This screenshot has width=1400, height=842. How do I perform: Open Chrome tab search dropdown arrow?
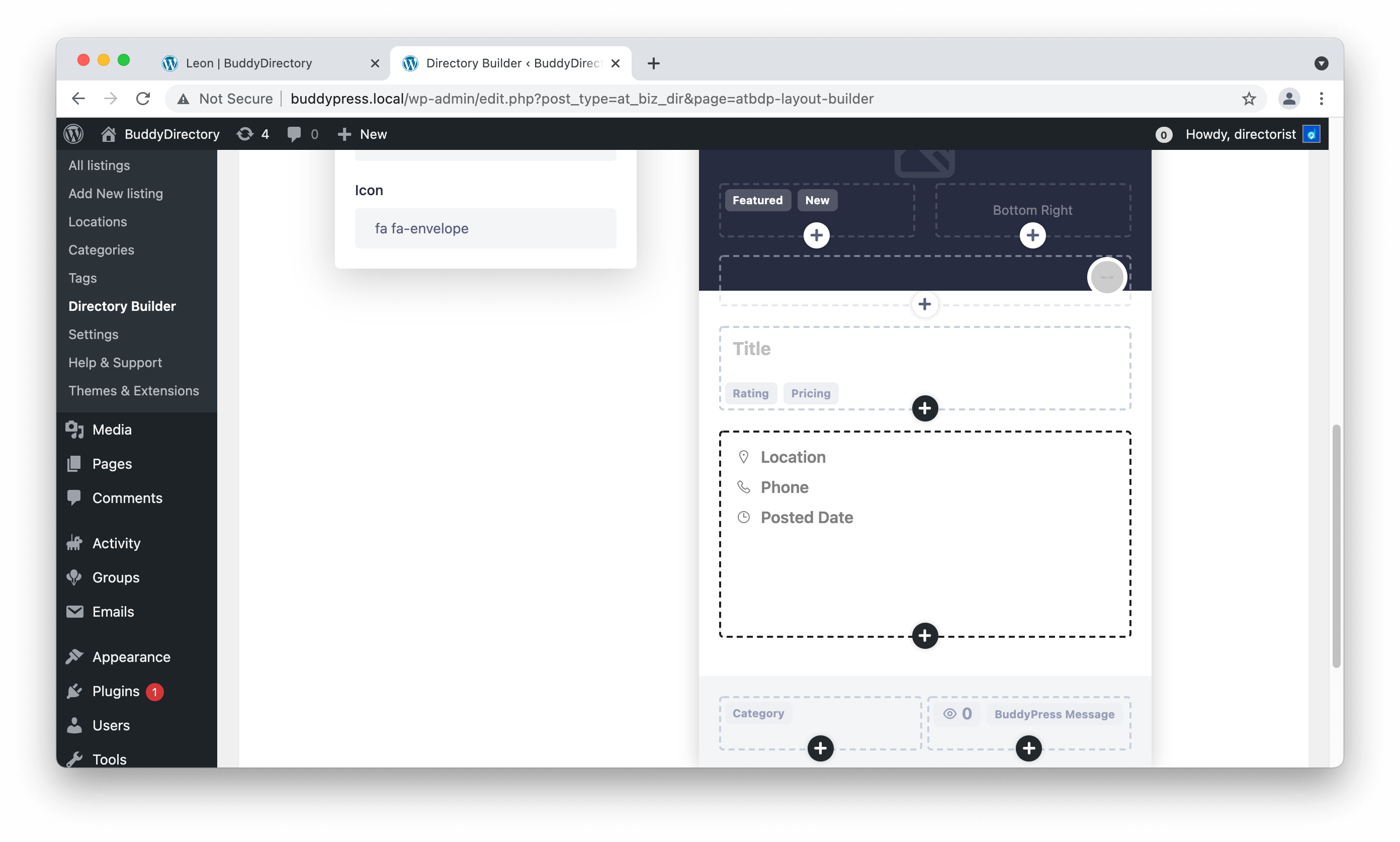(x=1321, y=63)
